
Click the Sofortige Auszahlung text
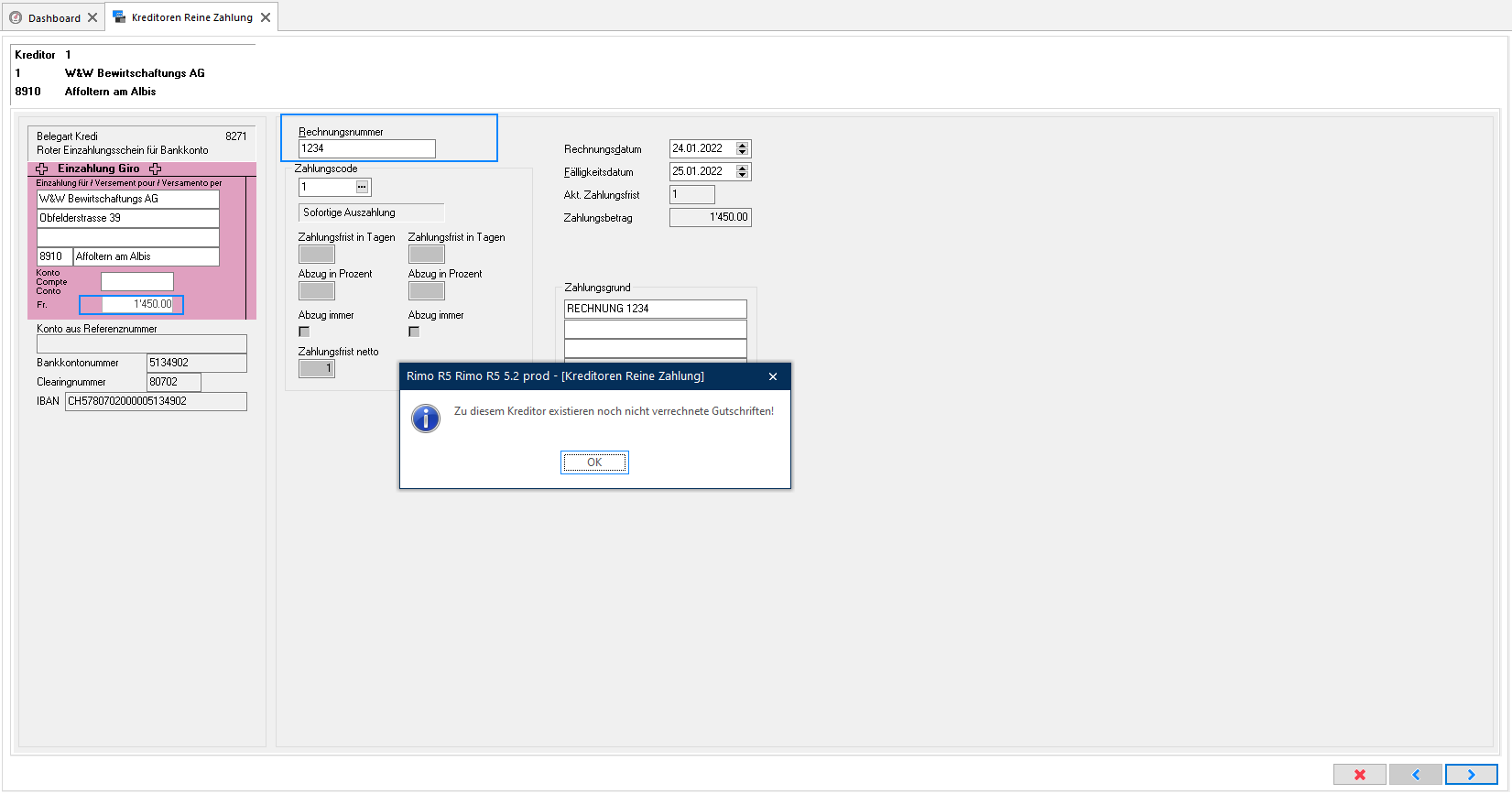pyautogui.click(x=349, y=212)
